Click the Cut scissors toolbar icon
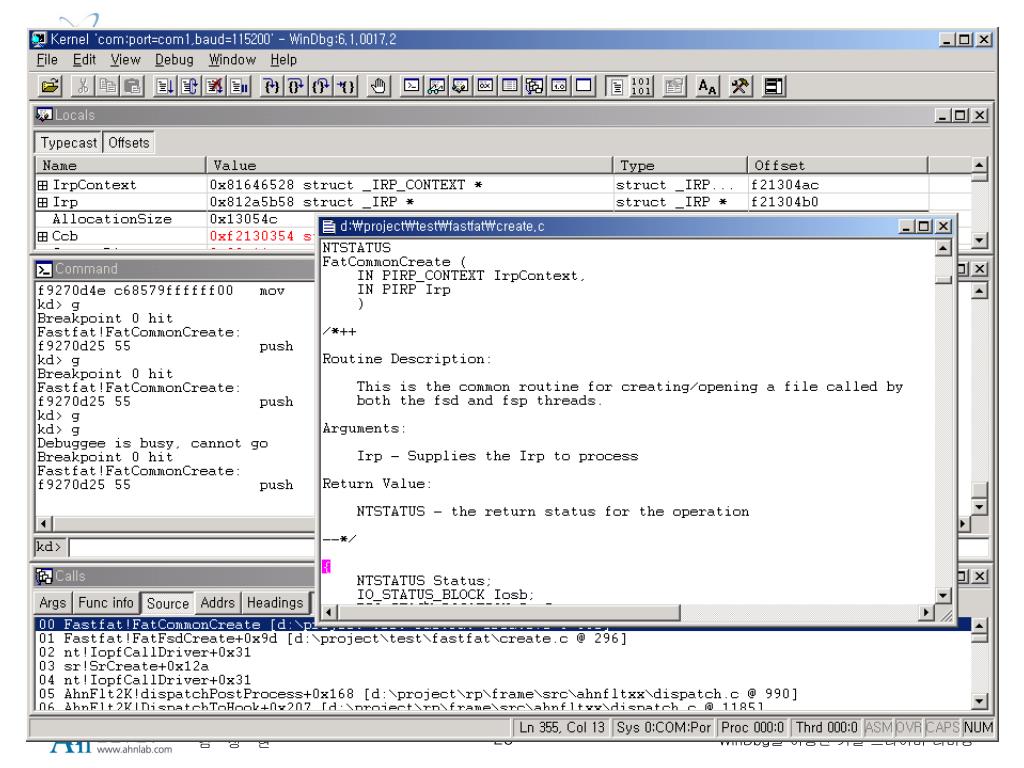Screen dimensions: 1024x768 83,86
